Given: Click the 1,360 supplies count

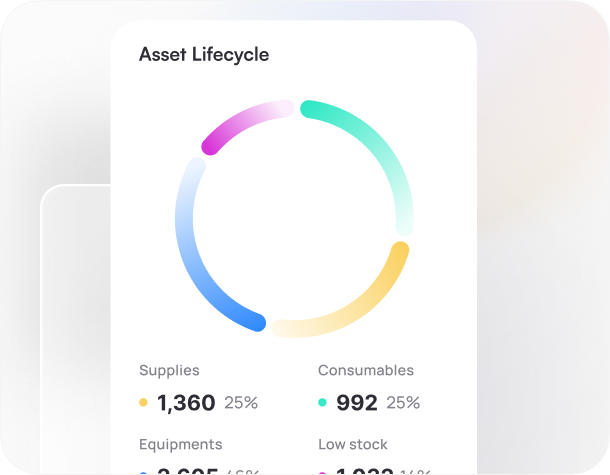Looking at the screenshot, I should 186,403.
